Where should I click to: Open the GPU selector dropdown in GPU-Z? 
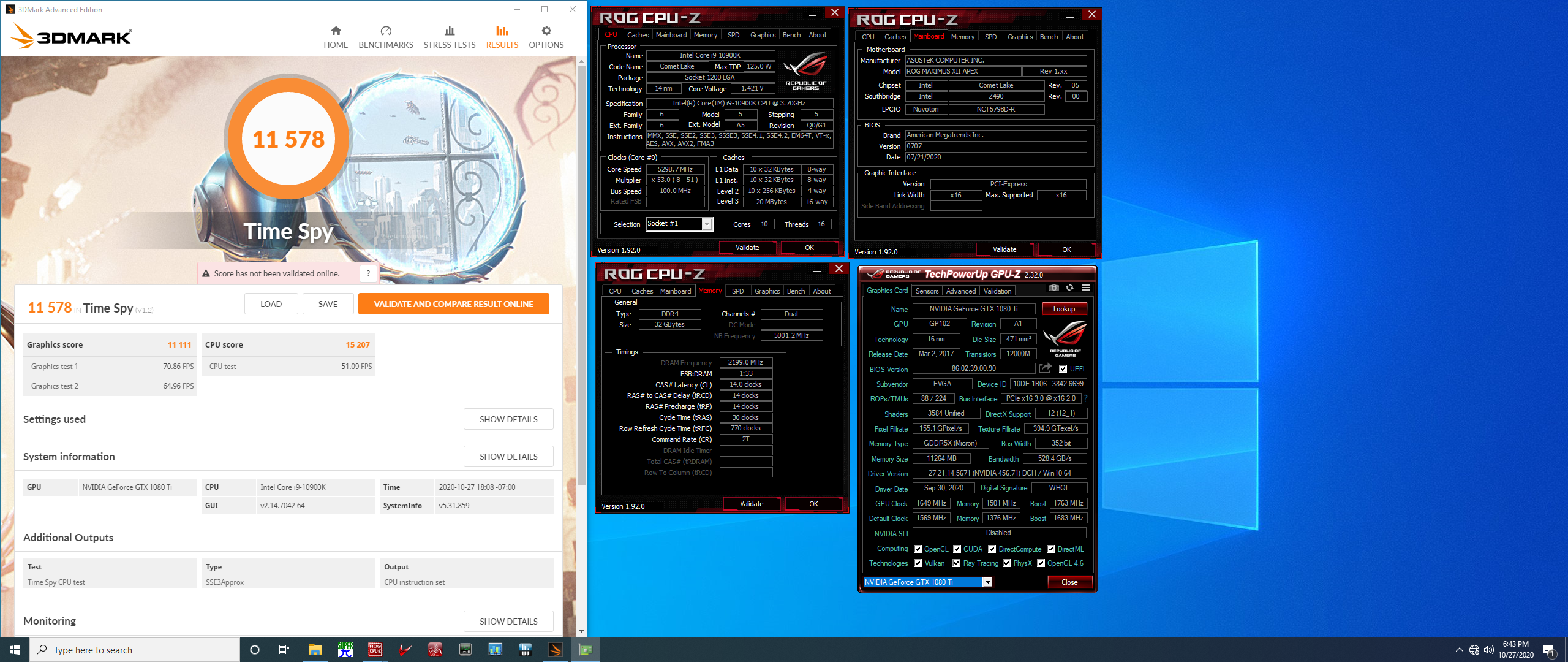[x=987, y=582]
